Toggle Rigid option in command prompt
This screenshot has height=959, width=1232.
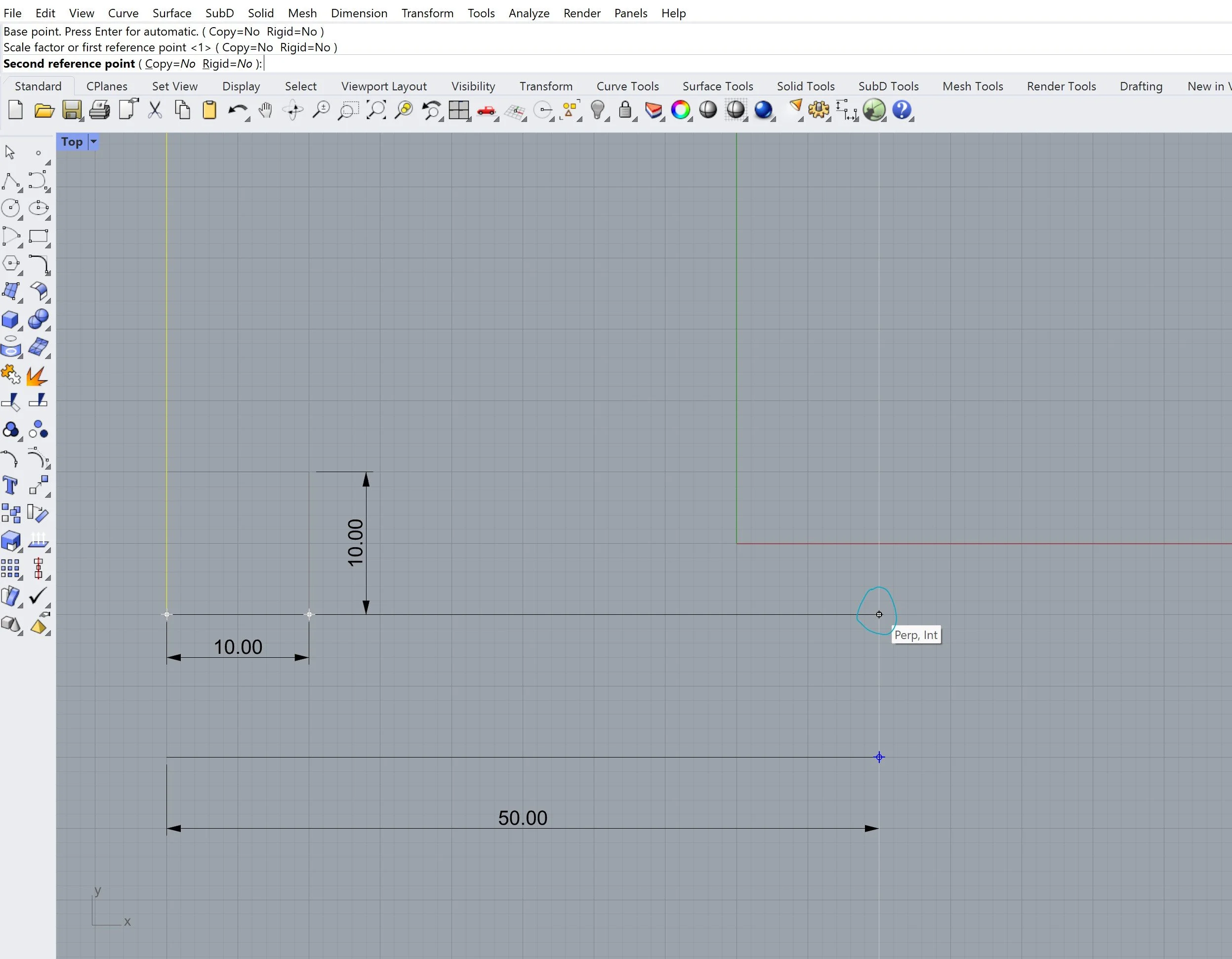227,64
